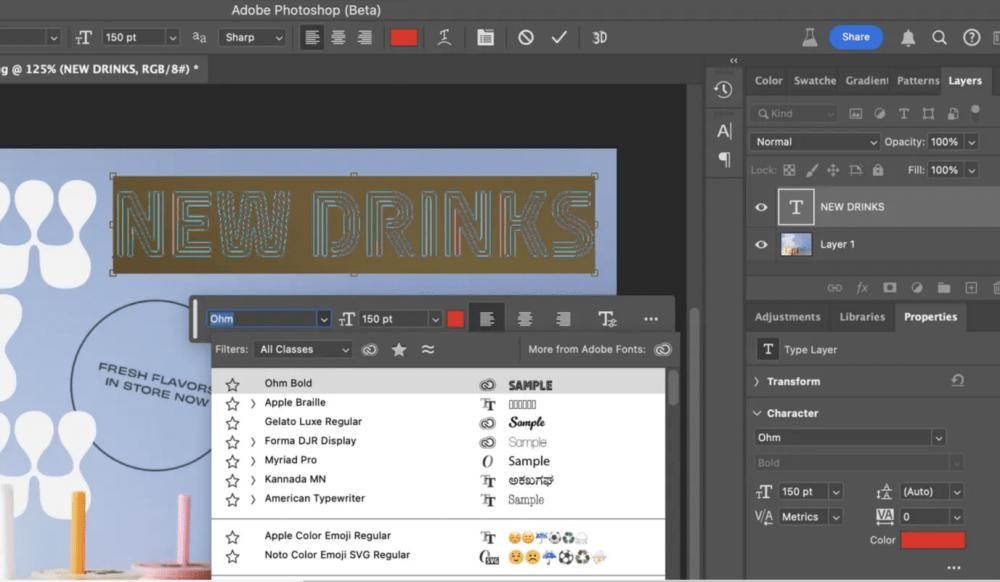Click red swatch in floating text bar
Image resolution: width=1000 pixels, height=582 pixels.
pyautogui.click(x=455, y=319)
